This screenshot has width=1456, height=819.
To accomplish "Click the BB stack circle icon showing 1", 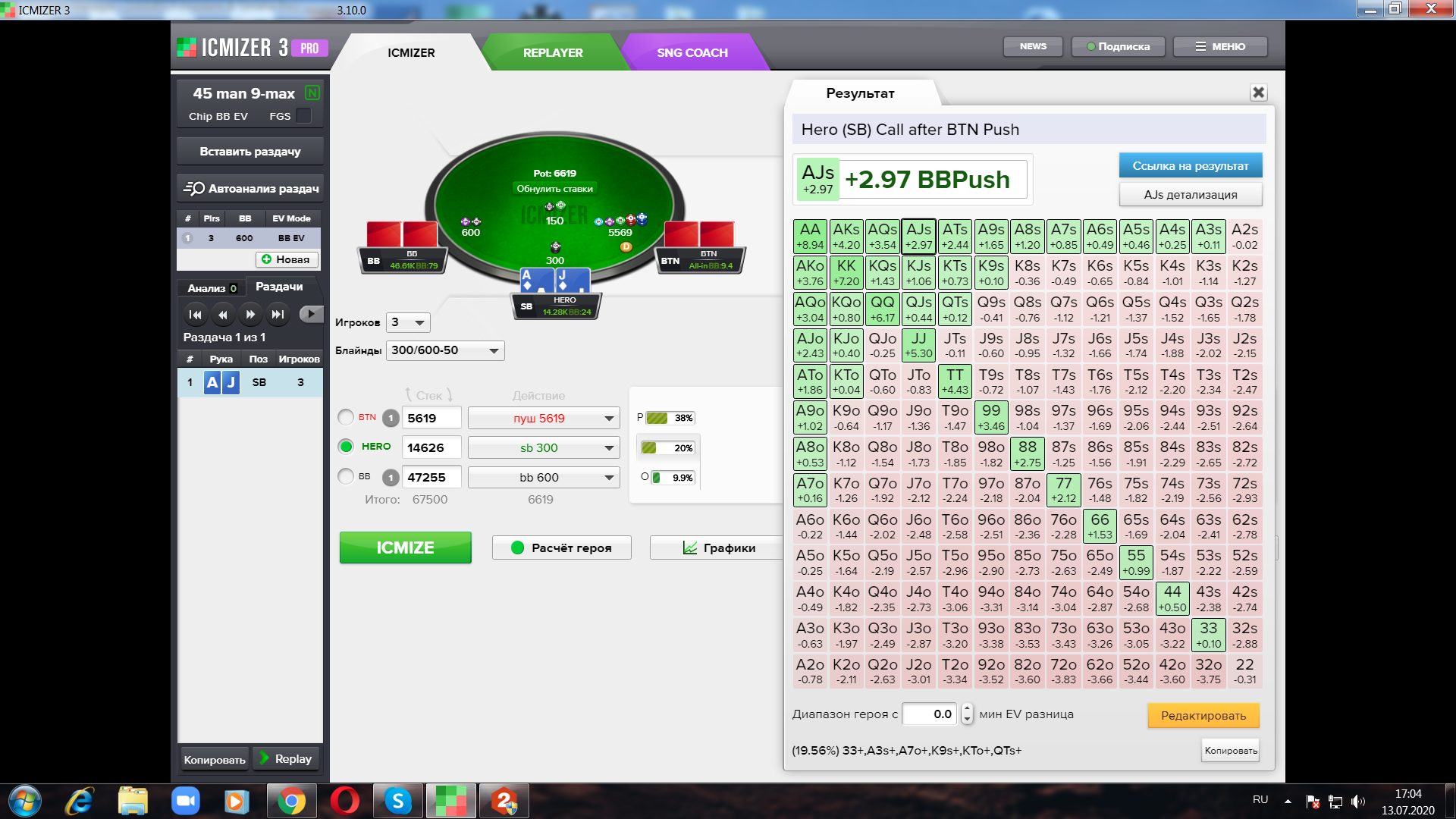I will pyautogui.click(x=391, y=477).
